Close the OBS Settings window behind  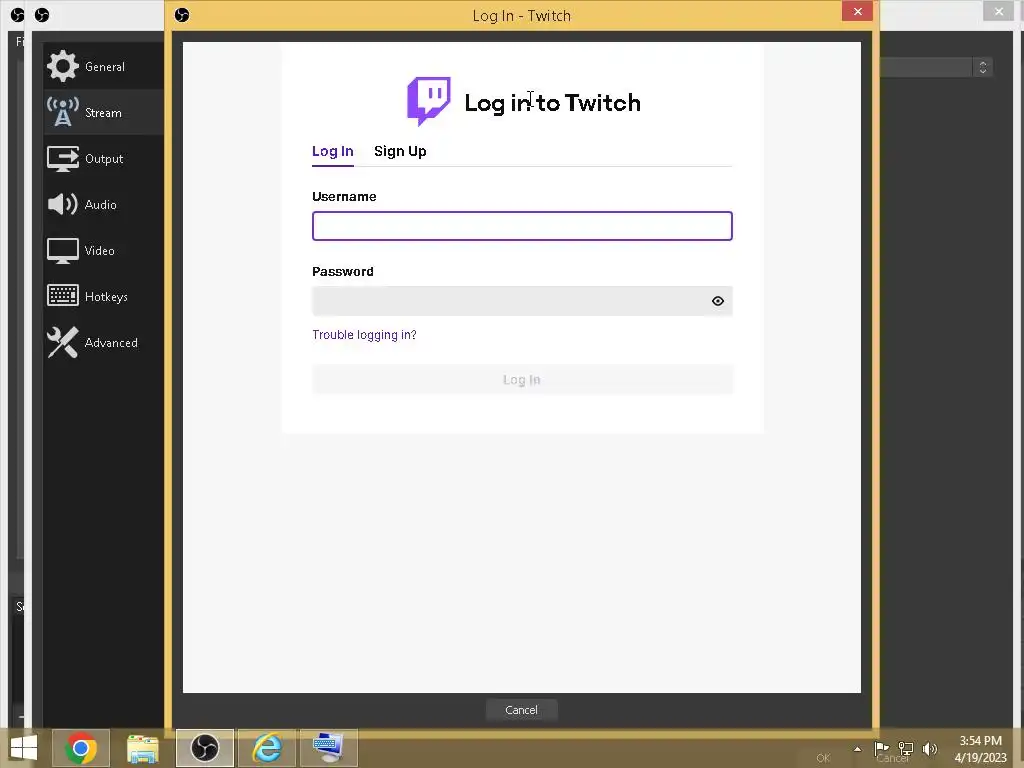coord(999,11)
